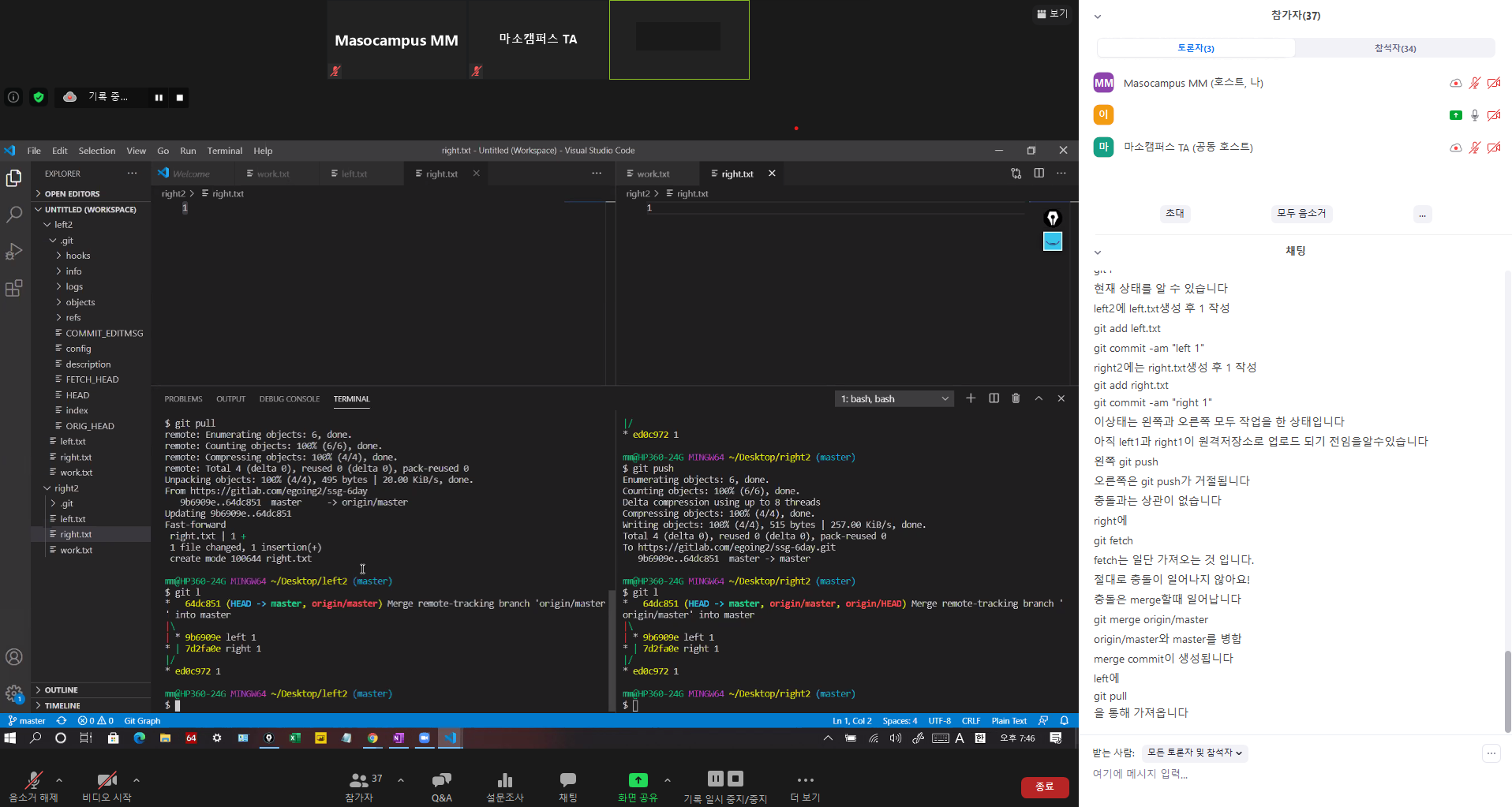The image size is (1512, 807).
Task: Expand the hooks folder in explorer tree
Action: (x=77, y=256)
